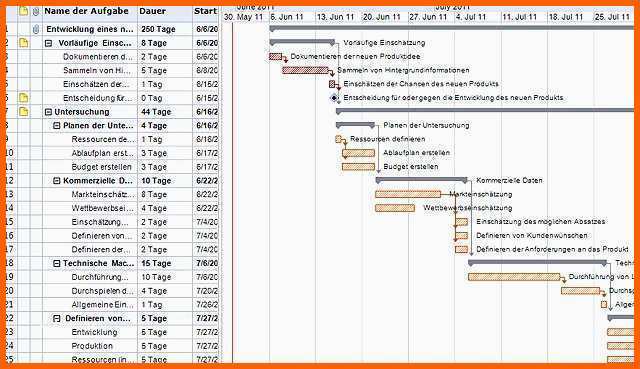Viewport: 640px width, 369px height.
Task: Select the Ablaufplan erst... task row
Action: 102,153
